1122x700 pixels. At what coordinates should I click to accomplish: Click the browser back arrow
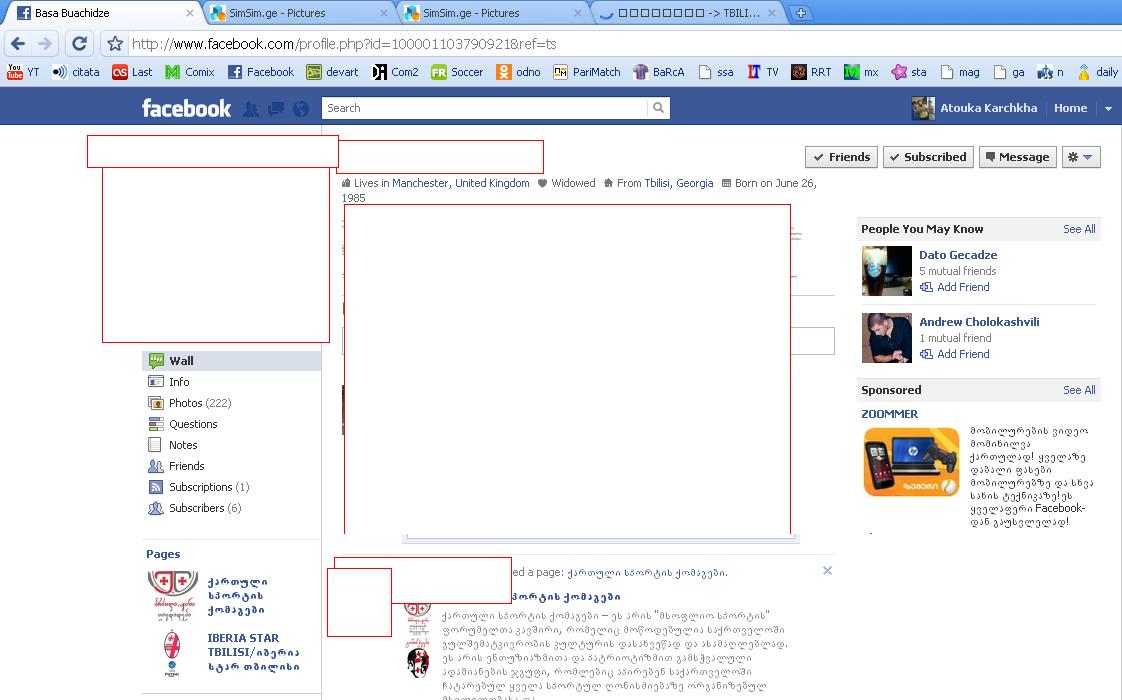[x=18, y=44]
